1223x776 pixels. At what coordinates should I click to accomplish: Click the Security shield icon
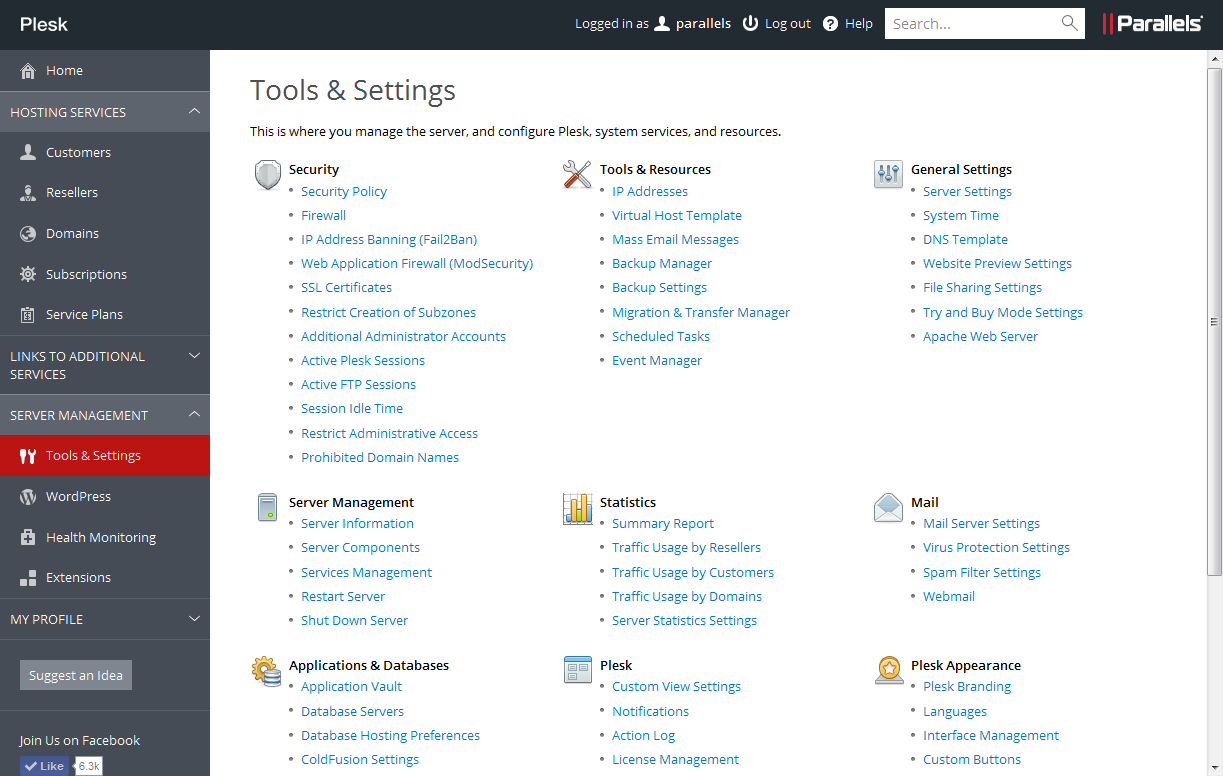(x=267, y=175)
